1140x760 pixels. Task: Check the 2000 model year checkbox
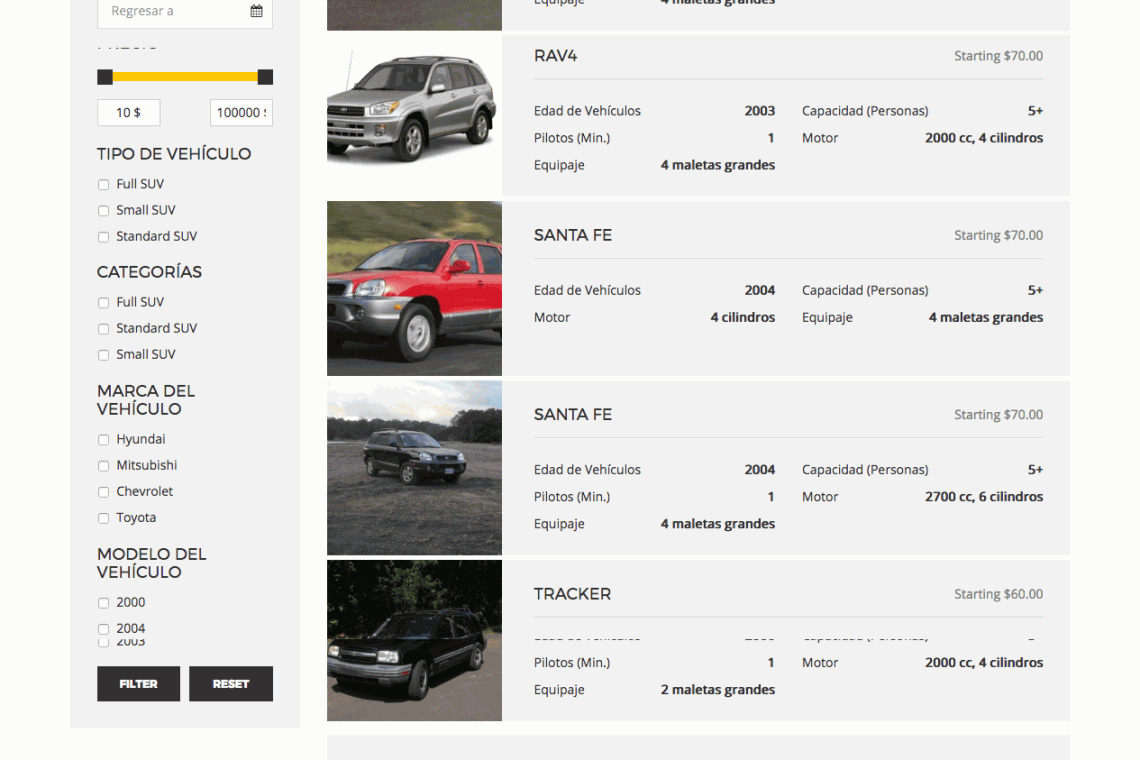pos(103,603)
